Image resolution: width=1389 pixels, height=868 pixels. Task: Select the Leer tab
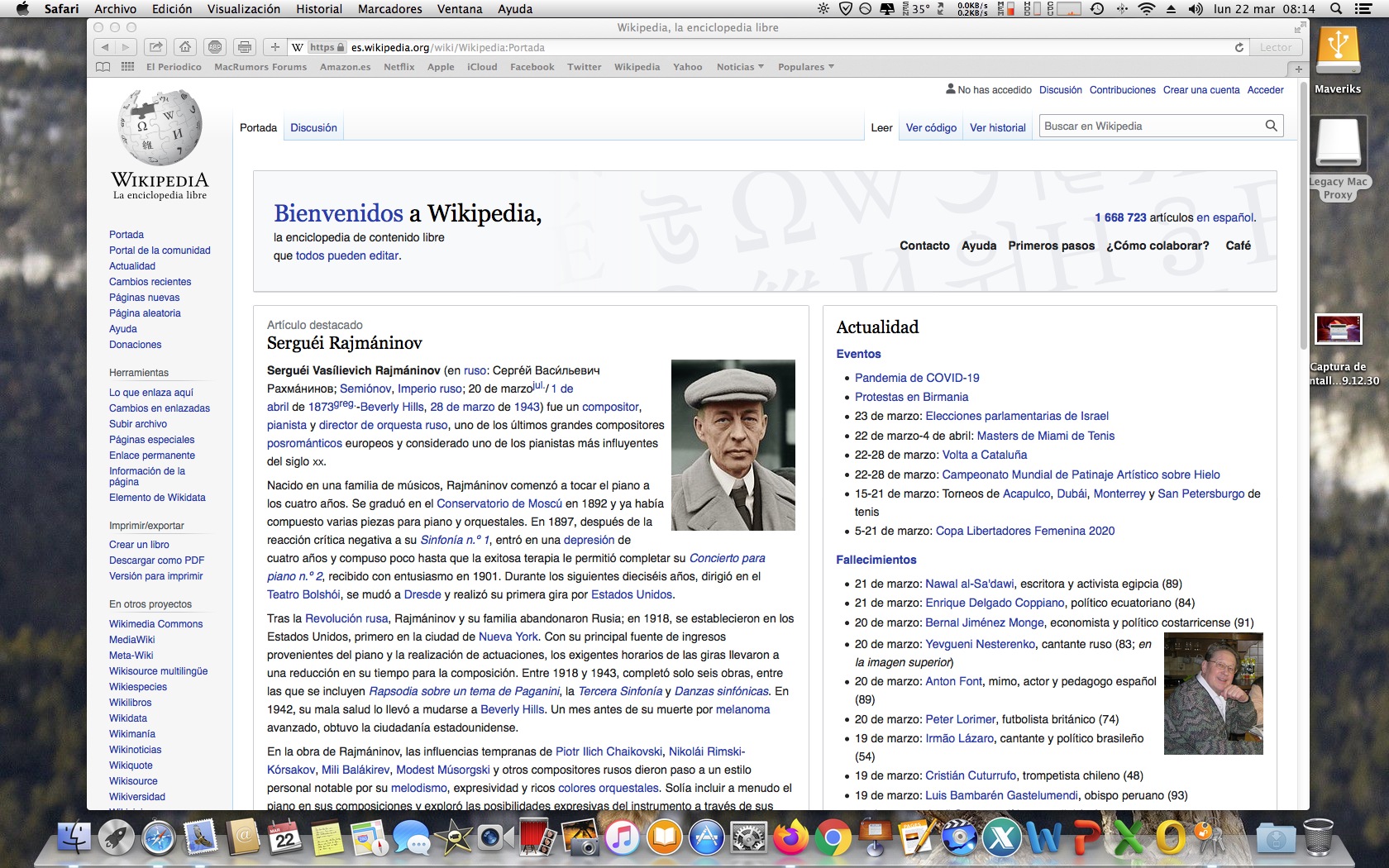click(x=881, y=127)
